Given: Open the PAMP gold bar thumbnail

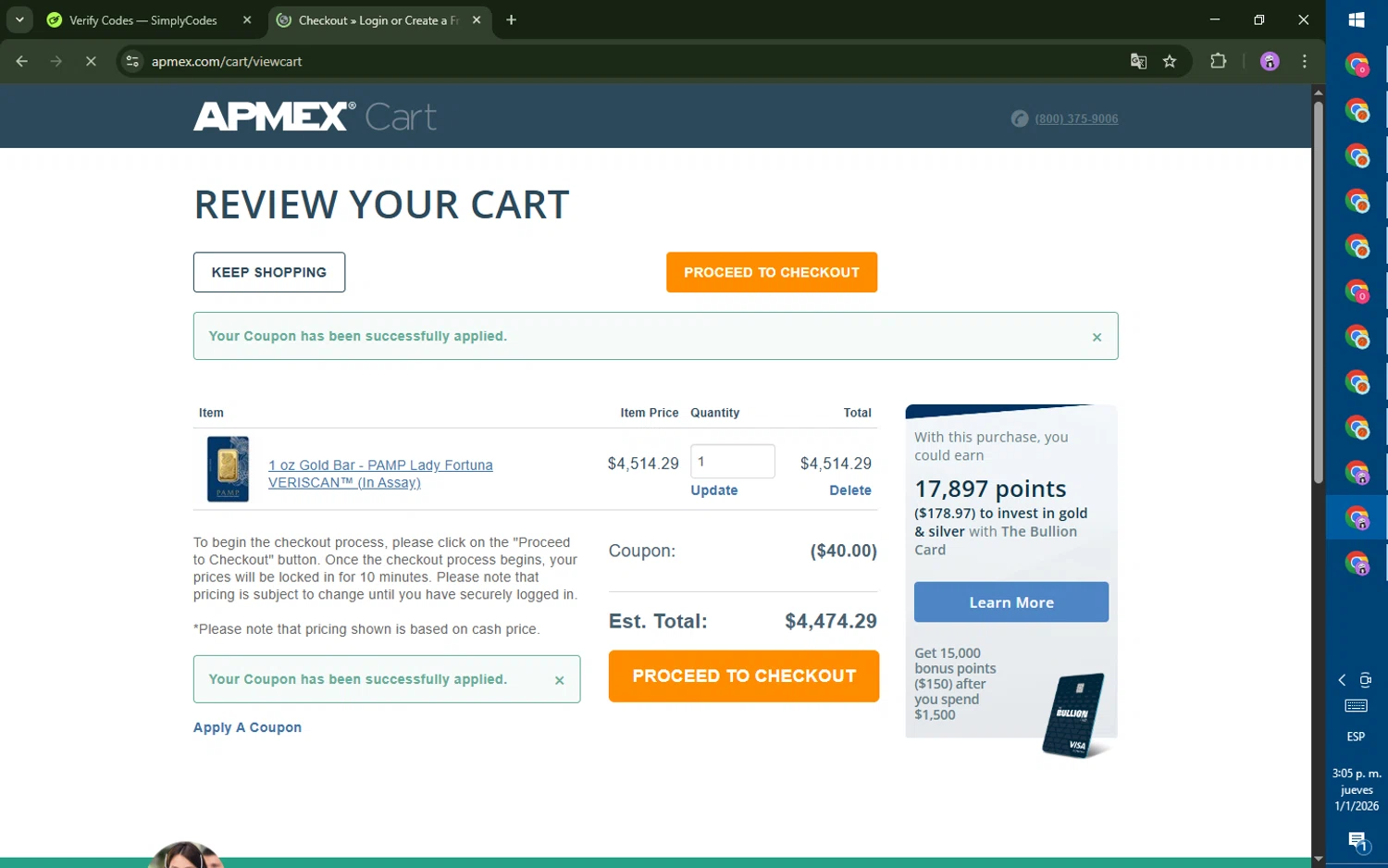Looking at the screenshot, I should pos(228,469).
